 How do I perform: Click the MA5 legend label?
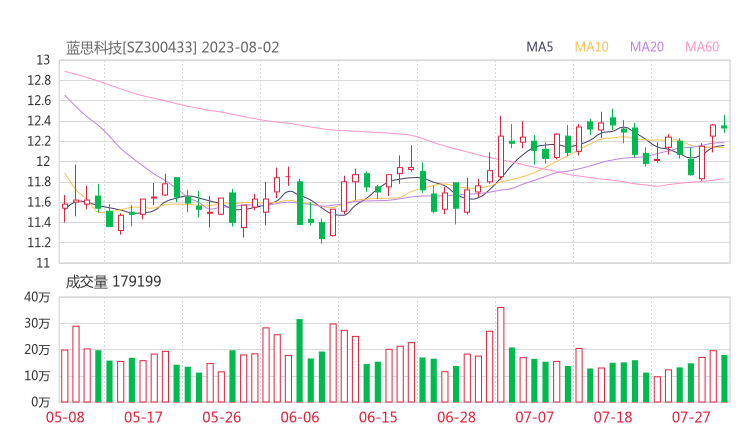coord(539,47)
